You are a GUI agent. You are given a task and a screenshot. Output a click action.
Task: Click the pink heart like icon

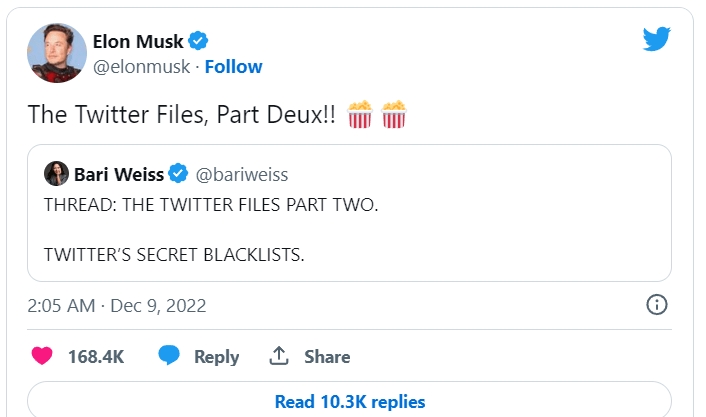(x=42, y=356)
